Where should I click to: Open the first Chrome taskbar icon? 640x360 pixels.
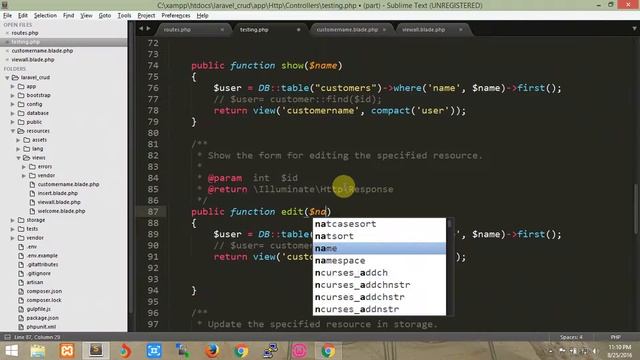pyautogui.click(x=241, y=351)
